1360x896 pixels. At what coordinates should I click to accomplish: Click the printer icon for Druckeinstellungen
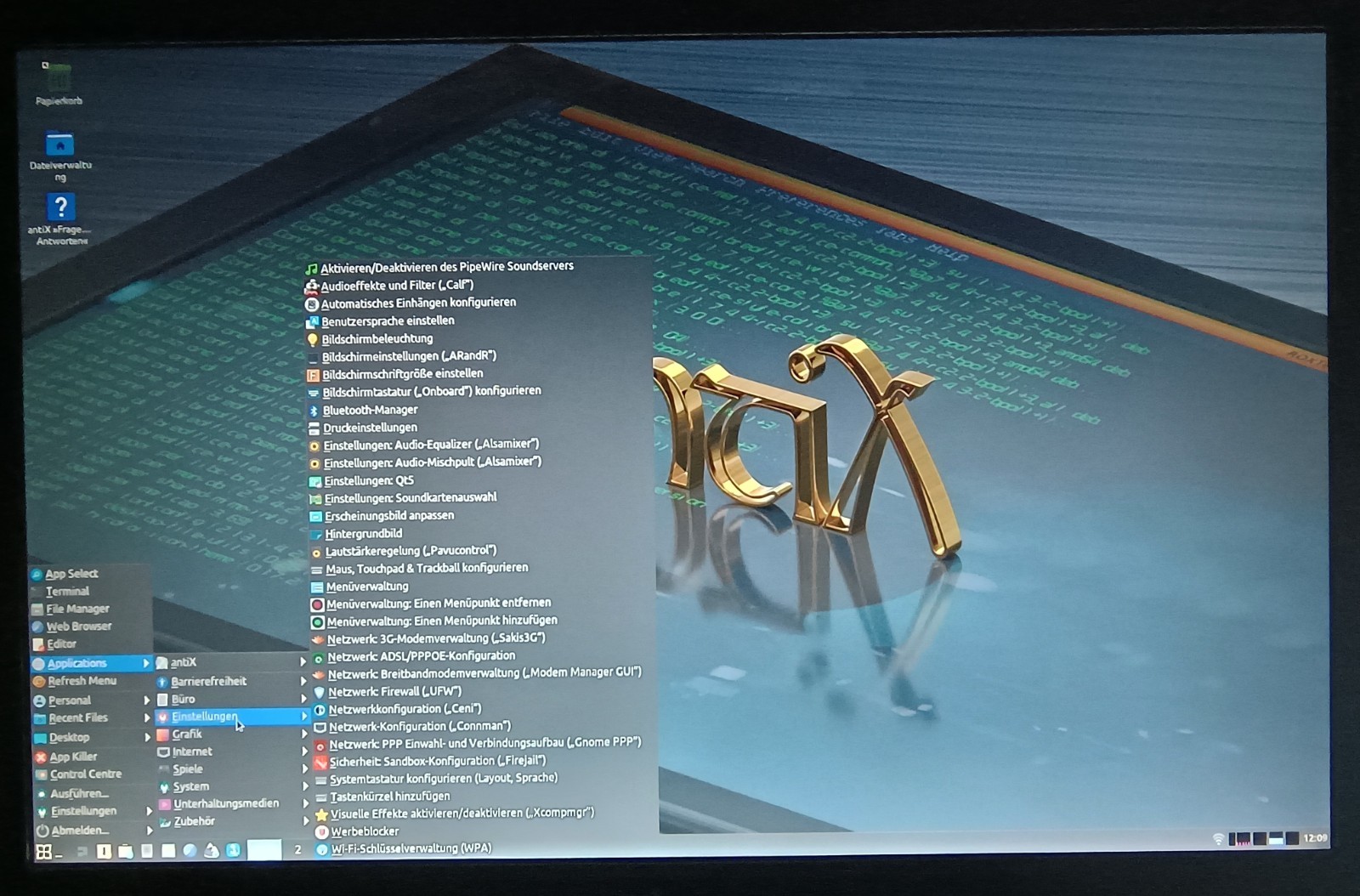coord(314,428)
